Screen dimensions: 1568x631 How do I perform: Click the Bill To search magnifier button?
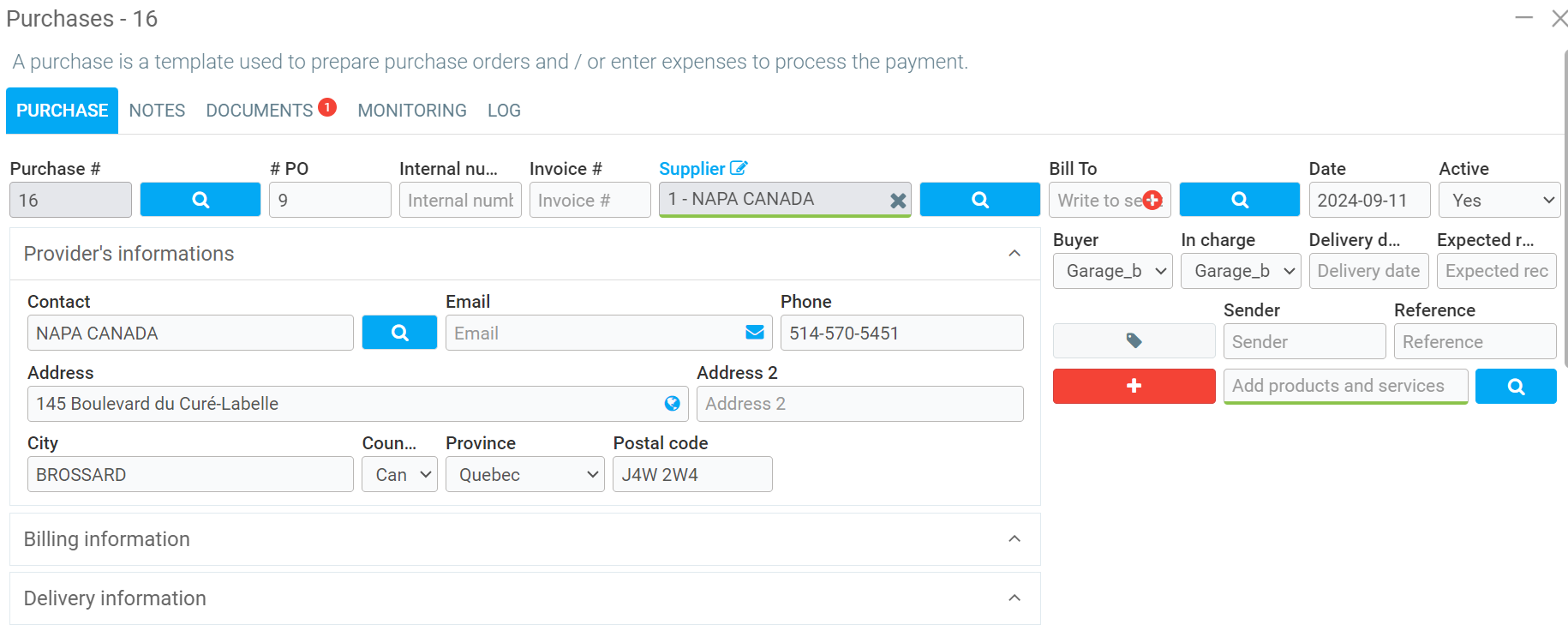[x=1239, y=200]
